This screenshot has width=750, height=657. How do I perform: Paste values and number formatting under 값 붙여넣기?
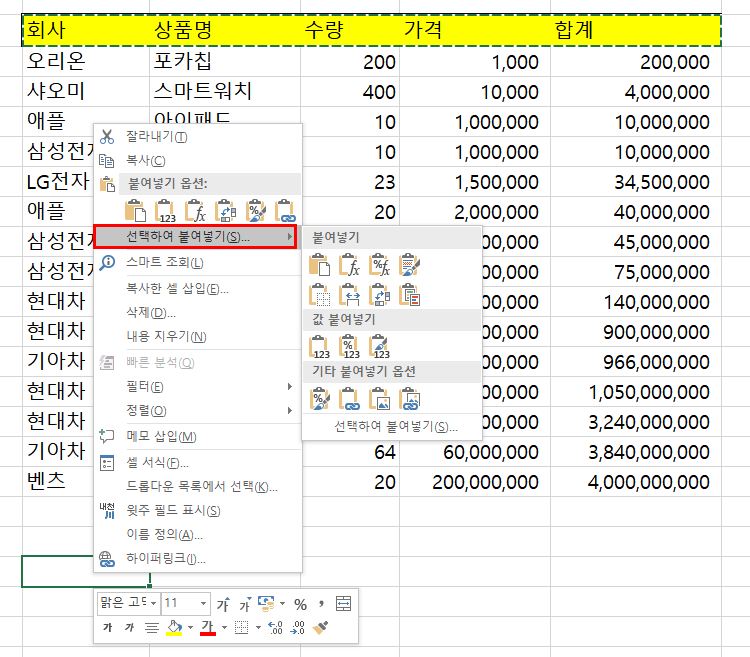click(x=349, y=347)
